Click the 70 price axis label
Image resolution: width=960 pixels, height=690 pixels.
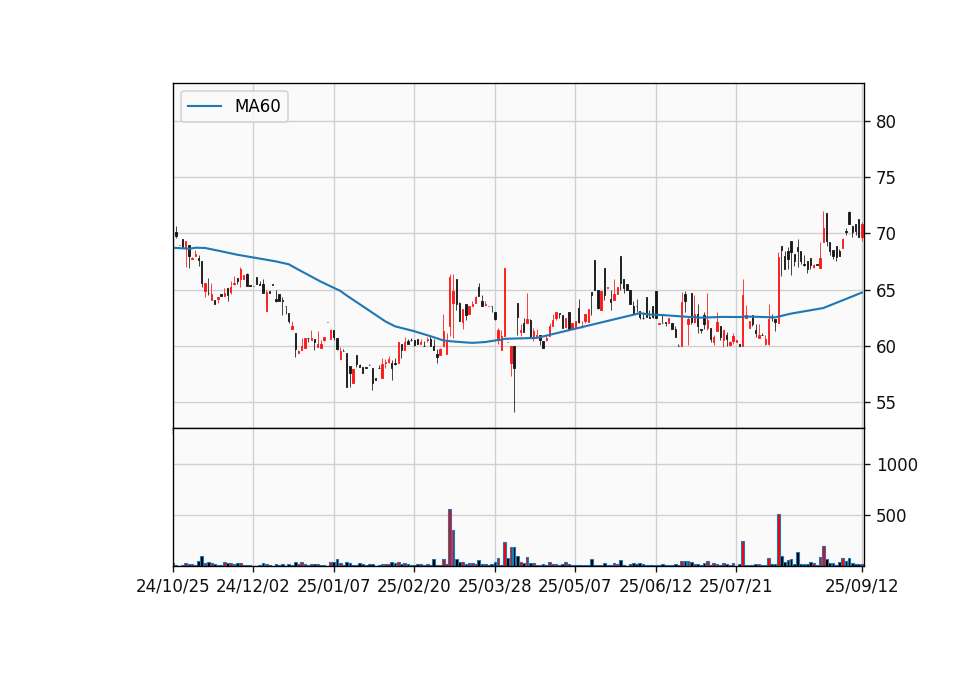885,234
